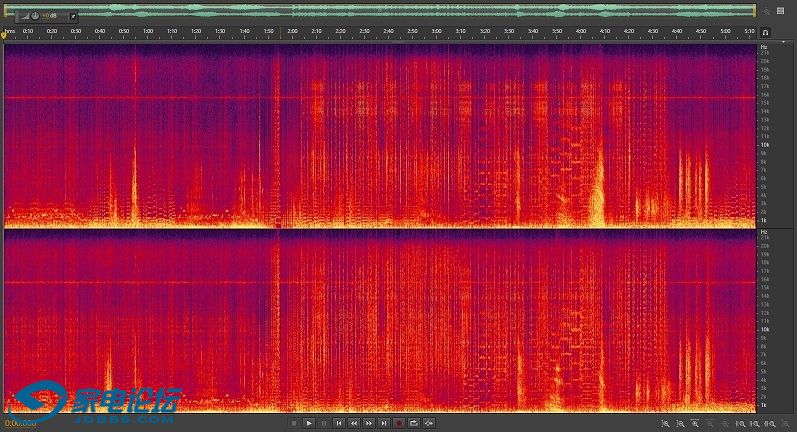This screenshot has width=797, height=432.
Task: Click the green overview waveform navigator bar
Action: [380, 11]
